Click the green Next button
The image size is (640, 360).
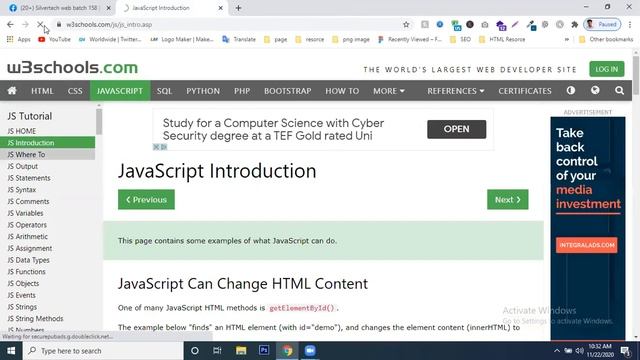click(507, 200)
